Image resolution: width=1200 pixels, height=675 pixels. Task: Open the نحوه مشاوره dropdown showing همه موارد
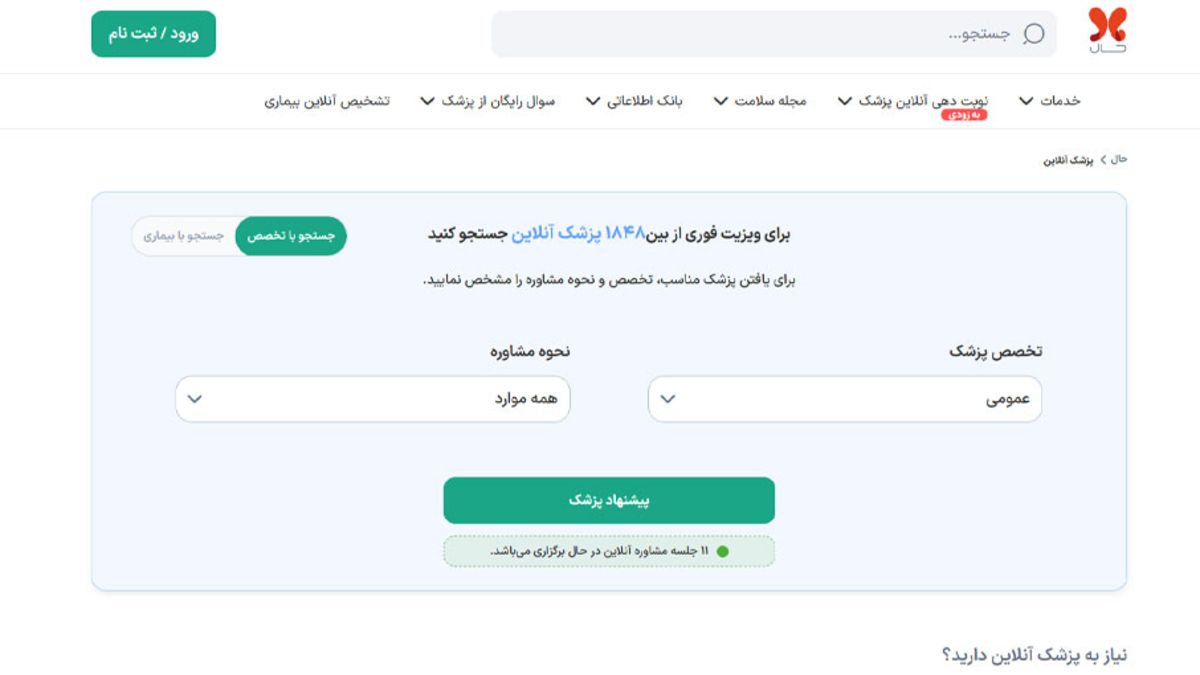pyautogui.click(x=373, y=399)
